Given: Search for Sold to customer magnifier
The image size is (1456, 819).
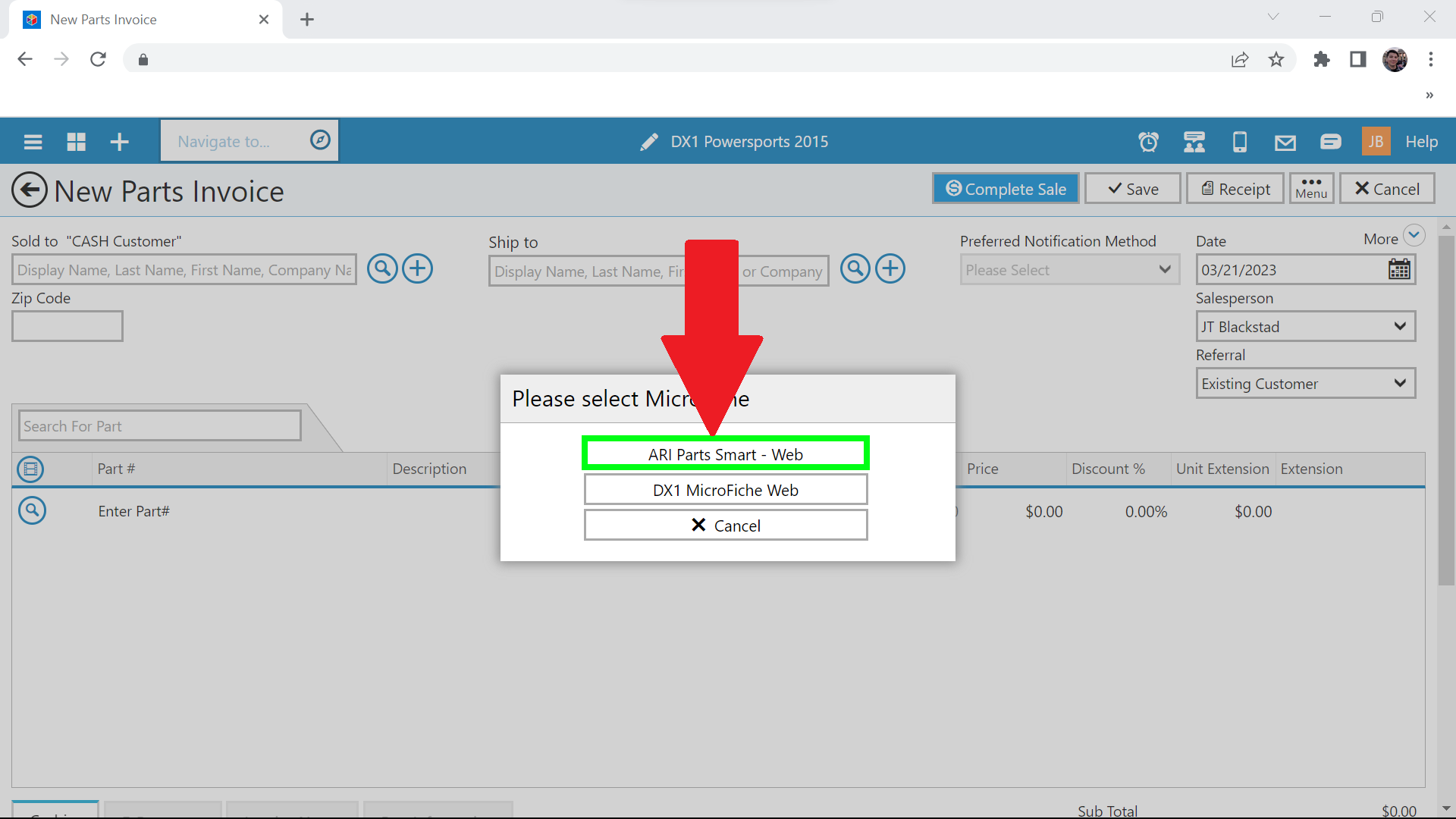Looking at the screenshot, I should click(x=383, y=268).
